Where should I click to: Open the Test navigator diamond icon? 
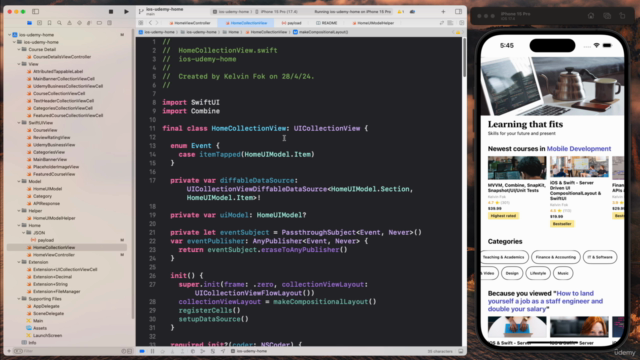point(79,23)
